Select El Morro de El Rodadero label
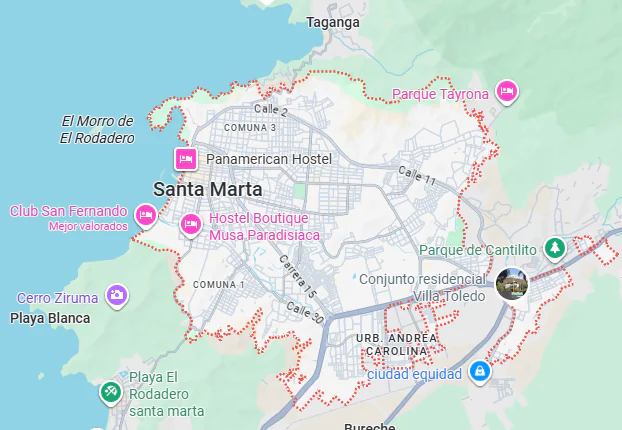The width and height of the screenshot is (622, 430). tap(97, 129)
